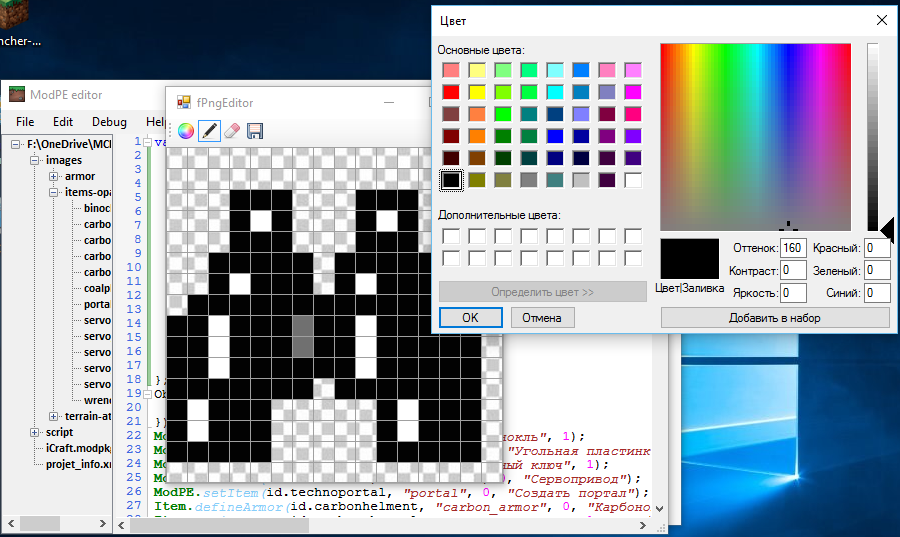Close the Цвет color dialog
Screen dimensions: 900x537
(881, 20)
